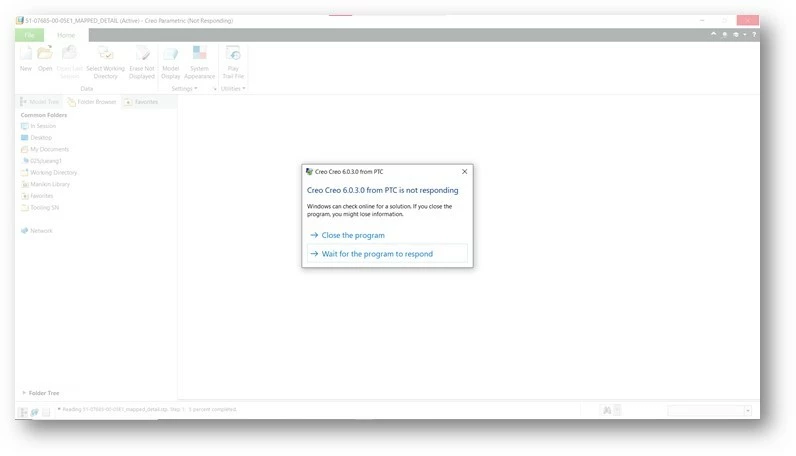Choose Wait for the program to respond

coord(387,253)
